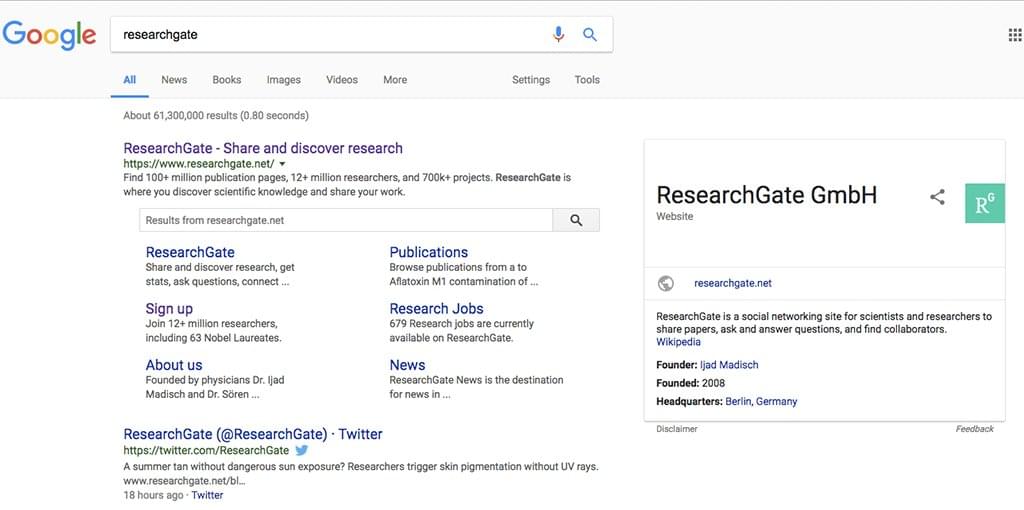Open researchgate.net link in knowledge panel
The image size is (1024, 510).
pos(733,283)
